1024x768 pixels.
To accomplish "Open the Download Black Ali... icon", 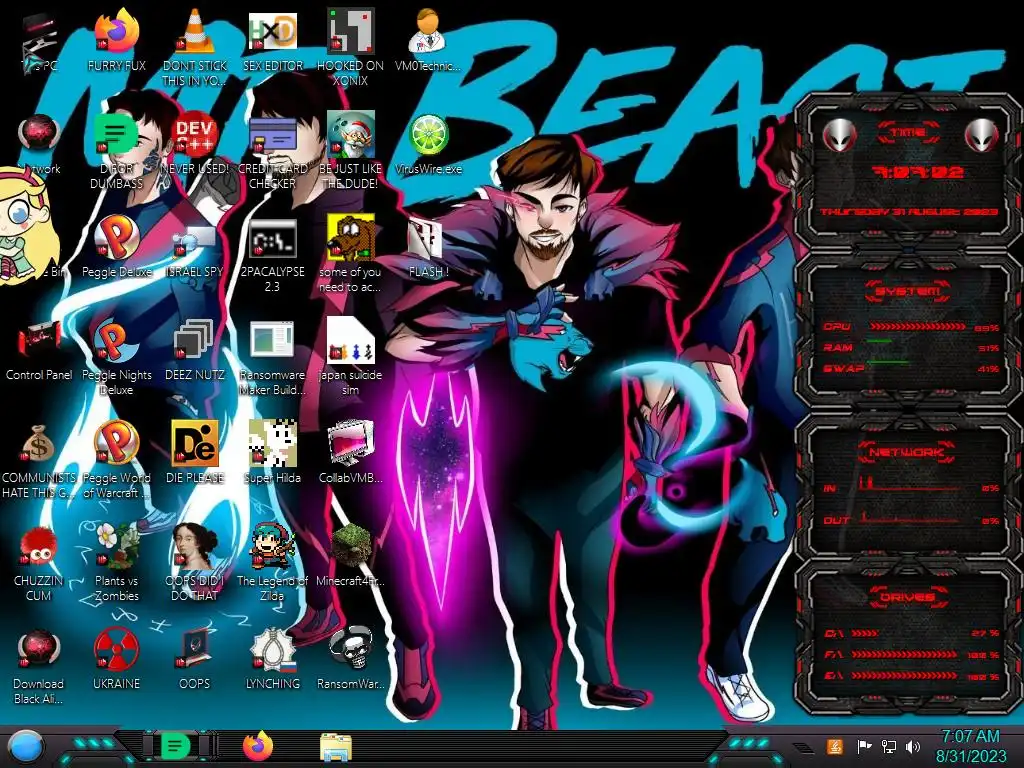I will 39,650.
